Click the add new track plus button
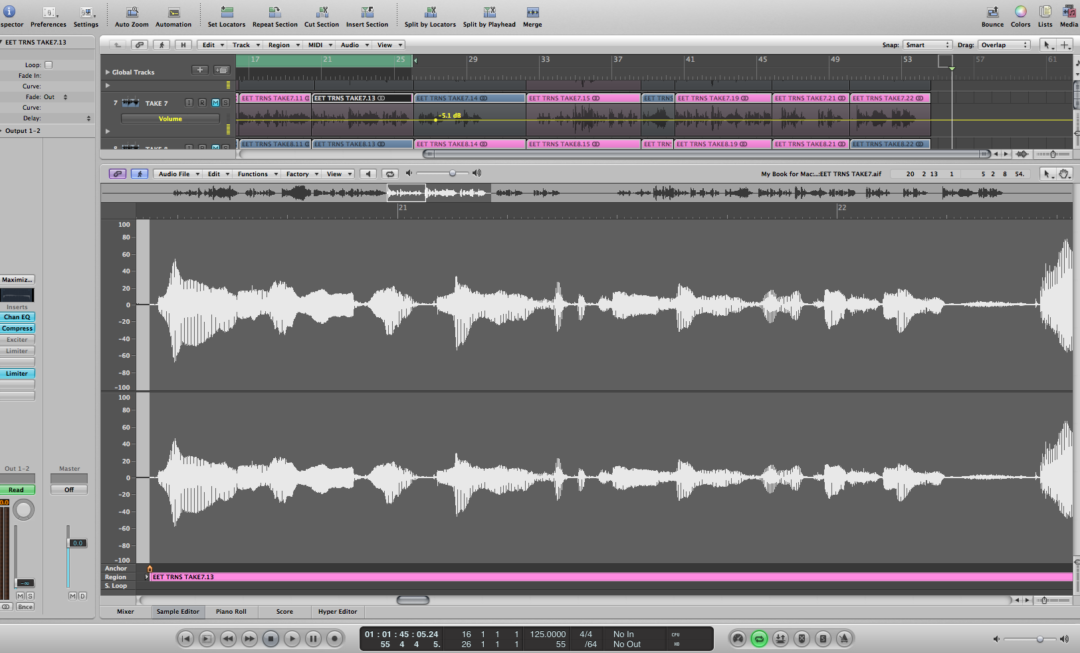Image resolution: width=1080 pixels, height=653 pixels. click(200, 70)
